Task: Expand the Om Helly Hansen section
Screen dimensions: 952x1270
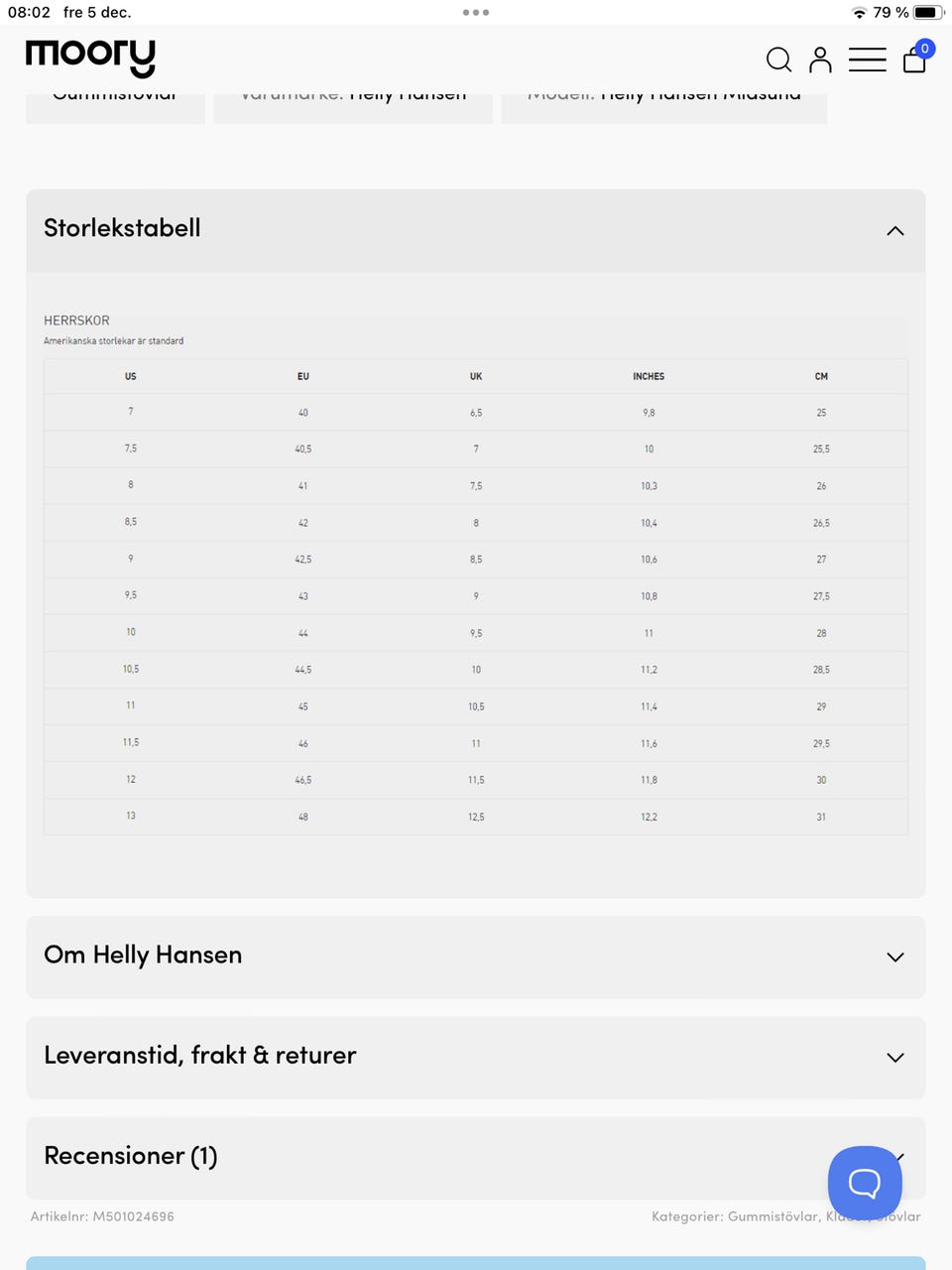Action: [894, 957]
